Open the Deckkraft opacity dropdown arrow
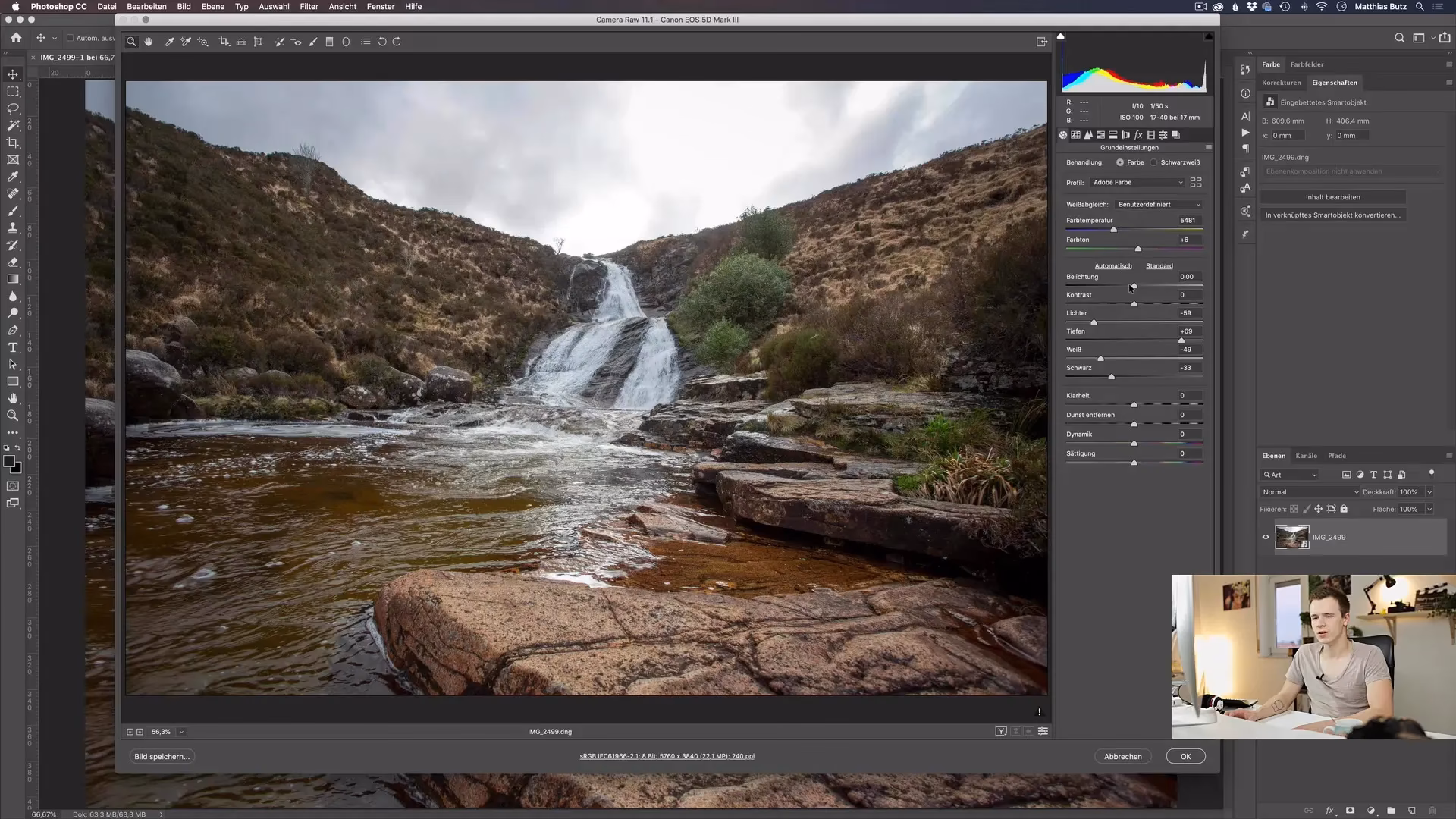This screenshot has height=819, width=1456. (1429, 492)
